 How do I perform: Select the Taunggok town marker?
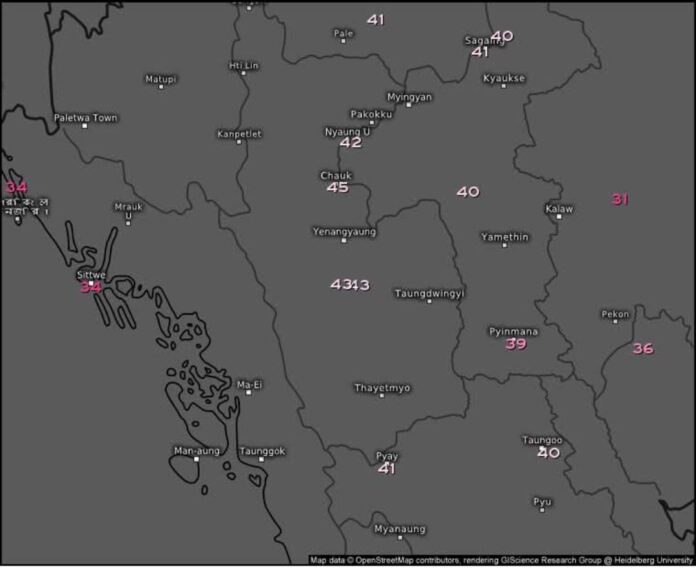coord(263,461)
